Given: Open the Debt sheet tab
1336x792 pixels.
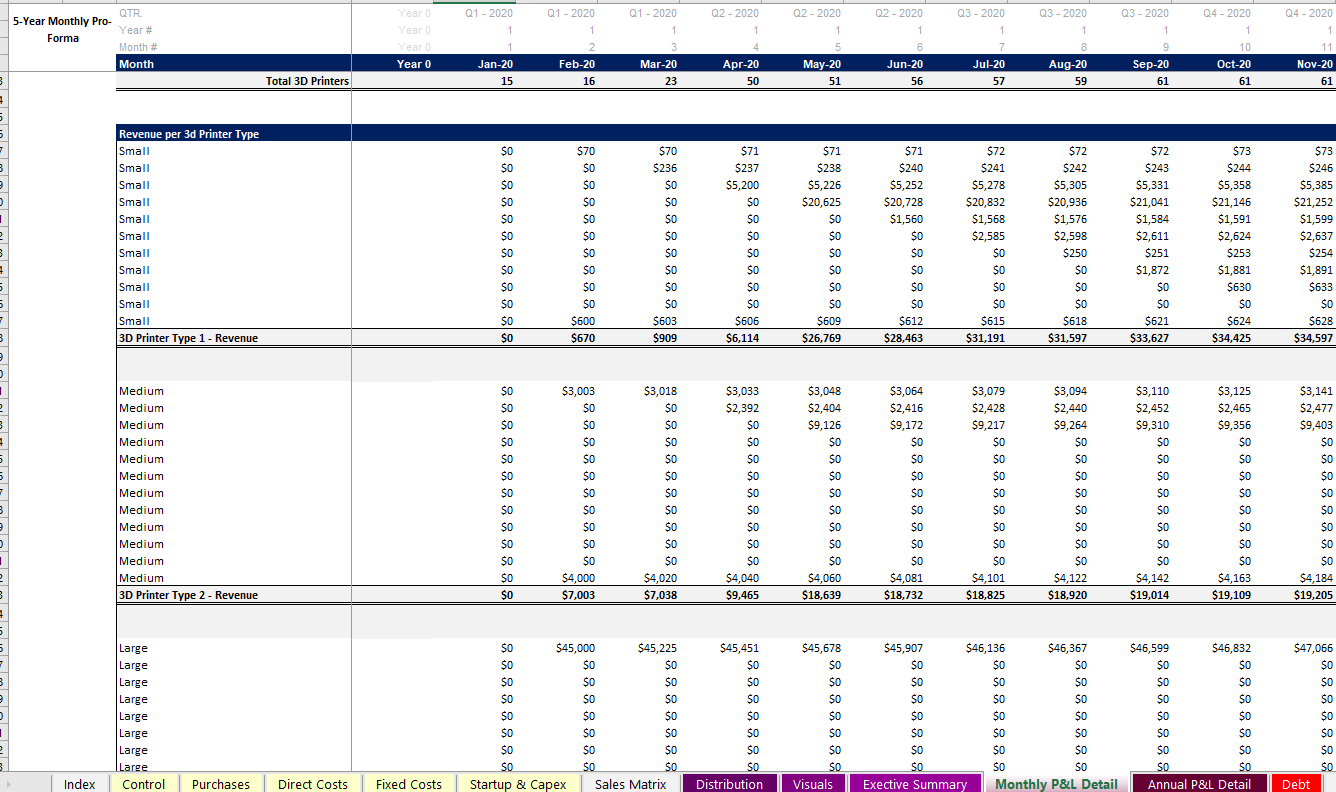Looking at the screenshot, I should [1296, 784].
